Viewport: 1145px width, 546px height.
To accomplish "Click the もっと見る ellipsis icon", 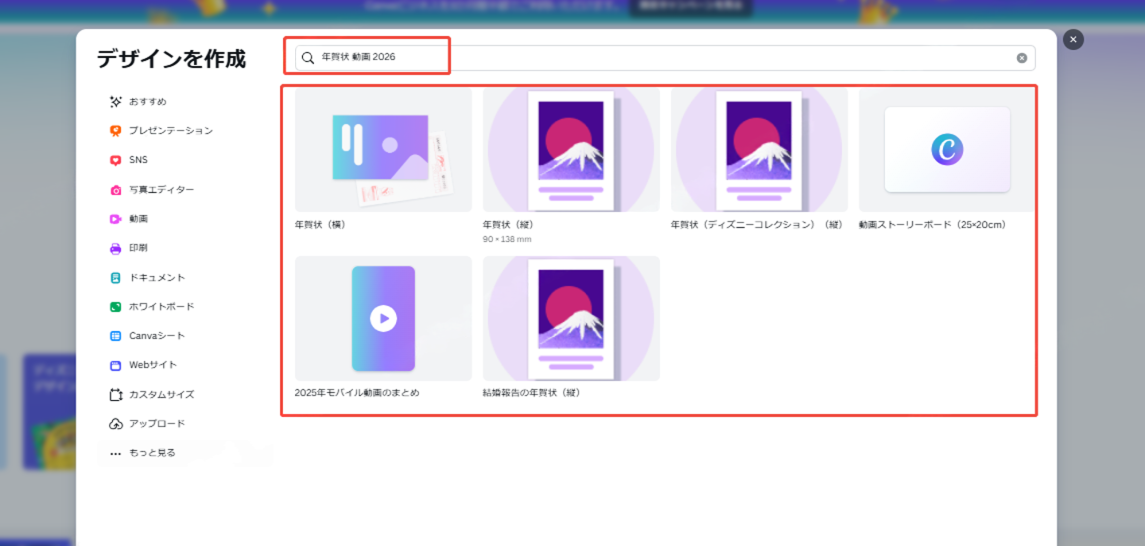I will (115, 453).
